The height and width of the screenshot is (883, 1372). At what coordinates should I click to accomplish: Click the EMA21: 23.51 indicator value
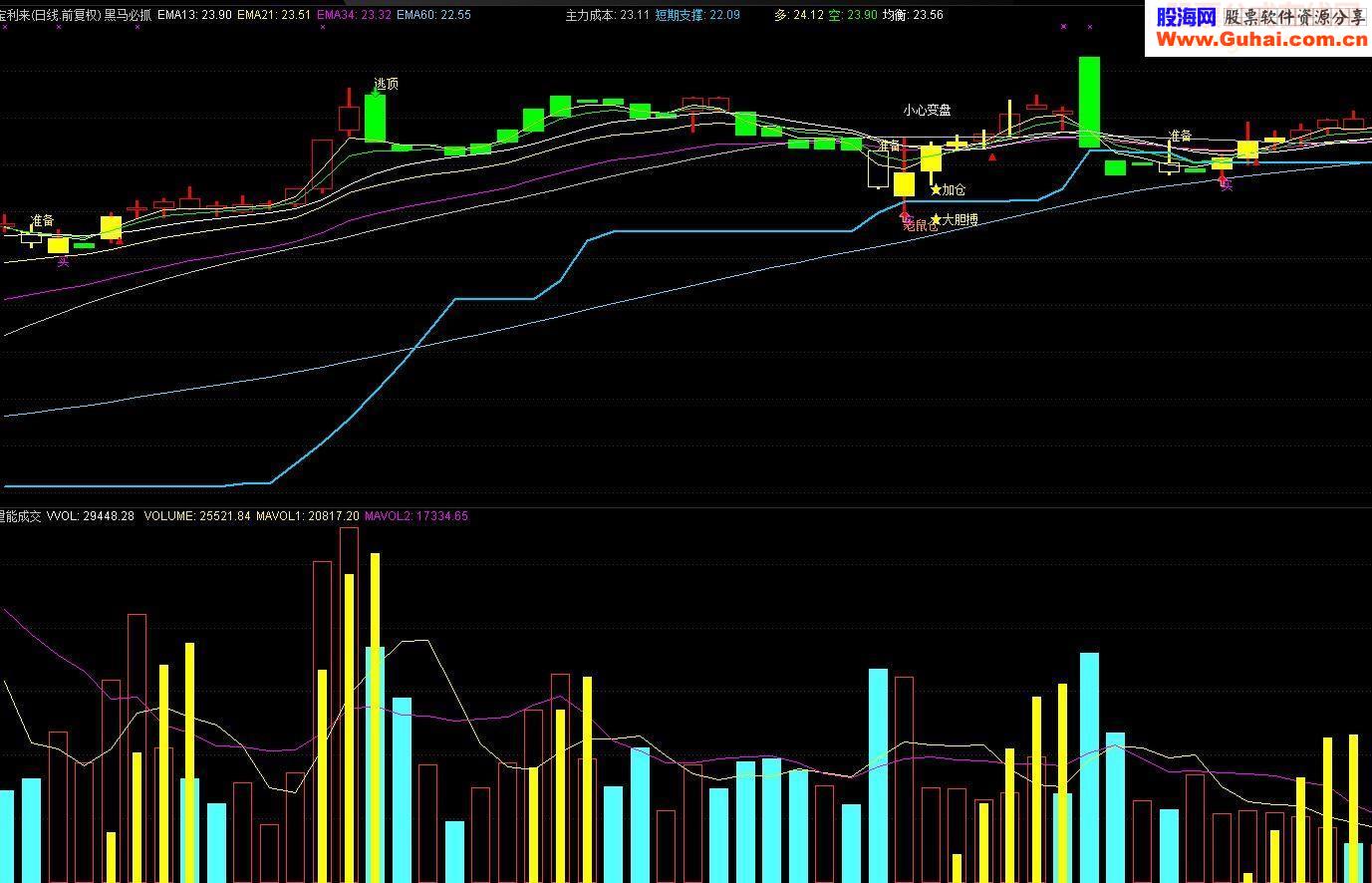point(273,15)
